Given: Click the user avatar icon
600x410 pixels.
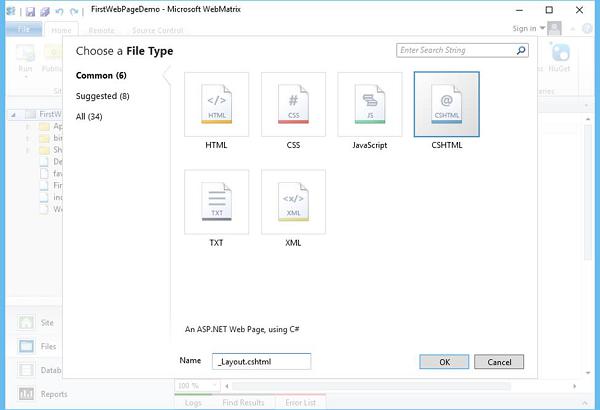Looking at the screenshot, I should click(554, 28).
